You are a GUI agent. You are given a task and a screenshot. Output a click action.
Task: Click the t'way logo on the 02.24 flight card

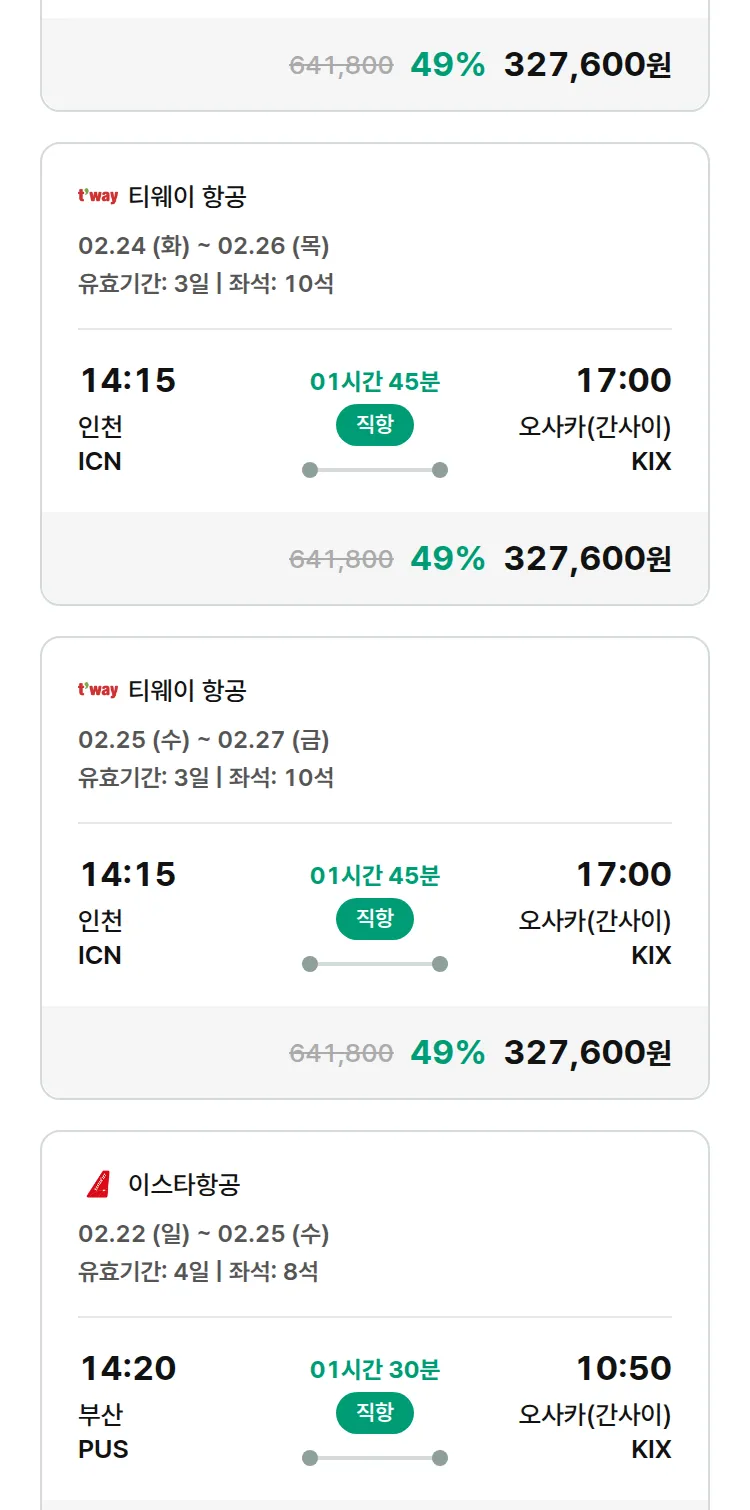tap(98, 196)
